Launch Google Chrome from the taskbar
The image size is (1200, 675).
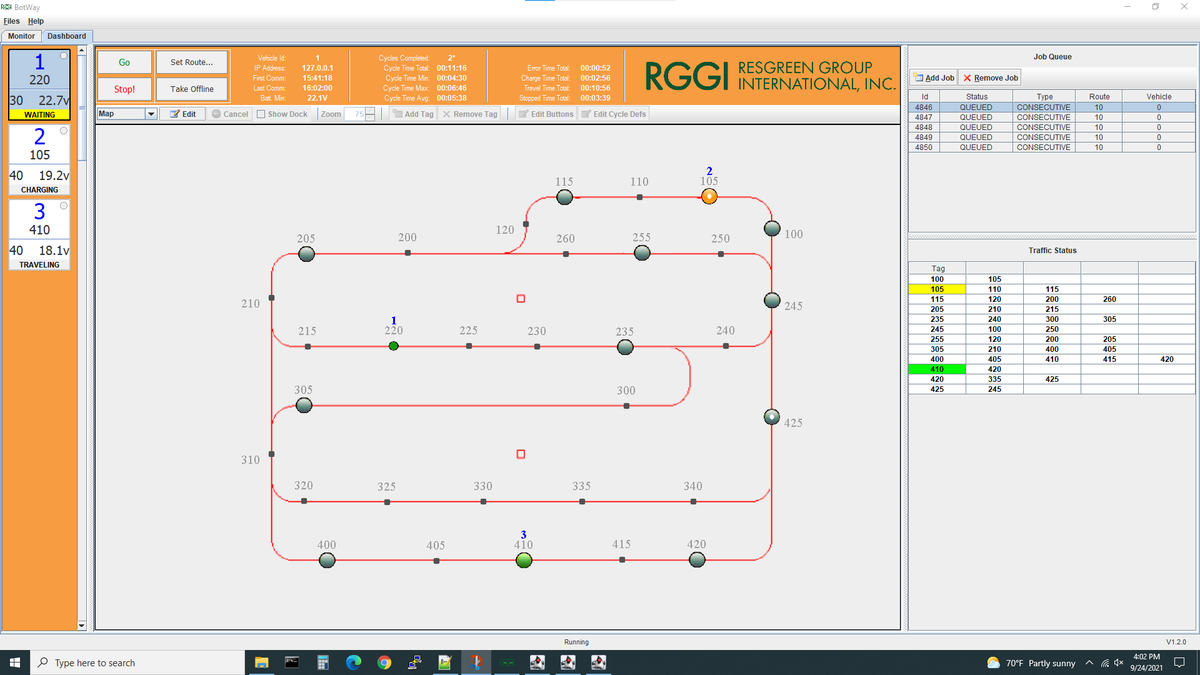[x=384, y=663]
